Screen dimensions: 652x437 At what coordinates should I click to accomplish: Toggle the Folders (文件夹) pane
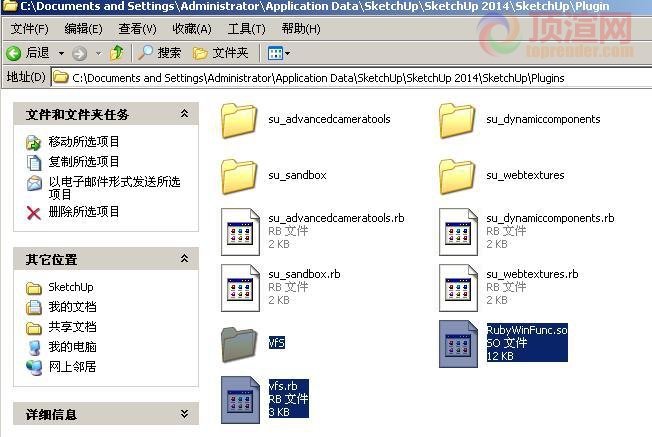coord(220,53)
